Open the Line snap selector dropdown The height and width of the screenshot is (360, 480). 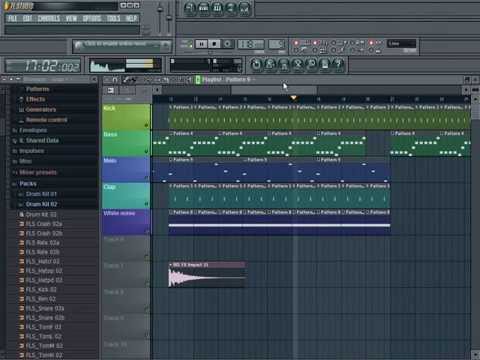click(x=401, y=44)
